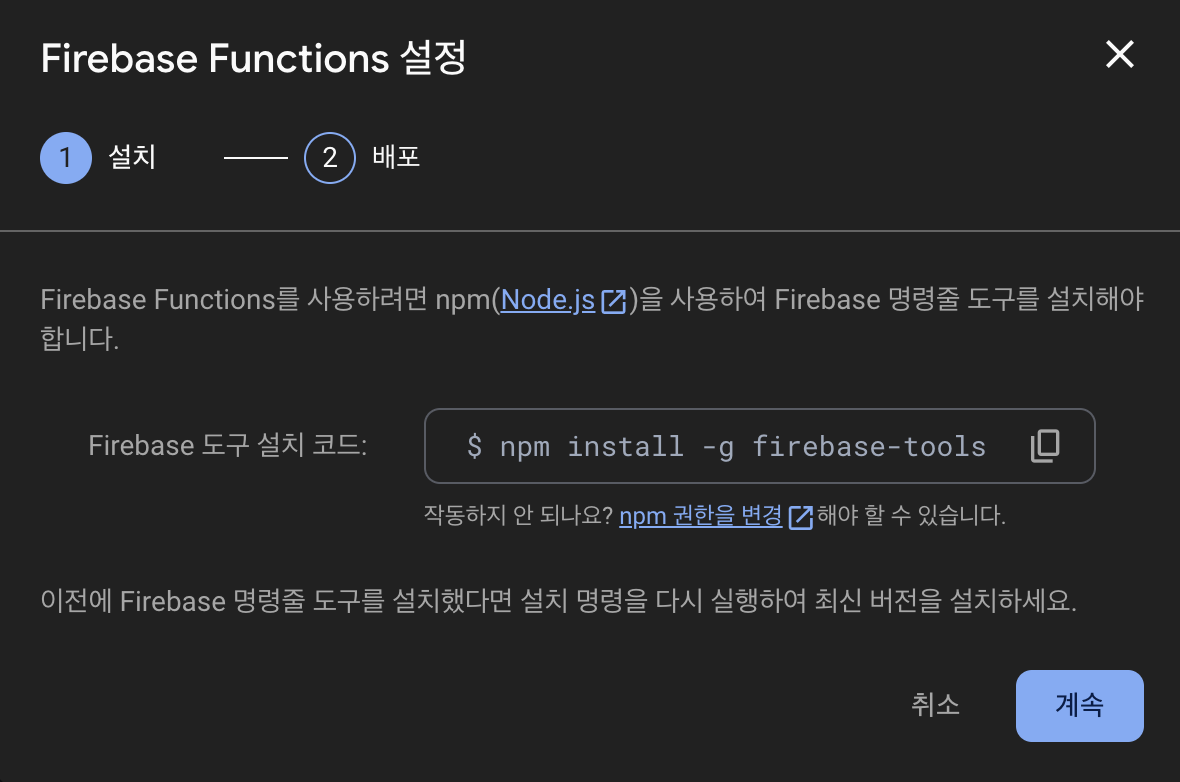Image resolution: width=1180 pixels, height=782 pixels.
Task: Select step 2 배포 circle indicator
Action: click(x=330, y=157)
